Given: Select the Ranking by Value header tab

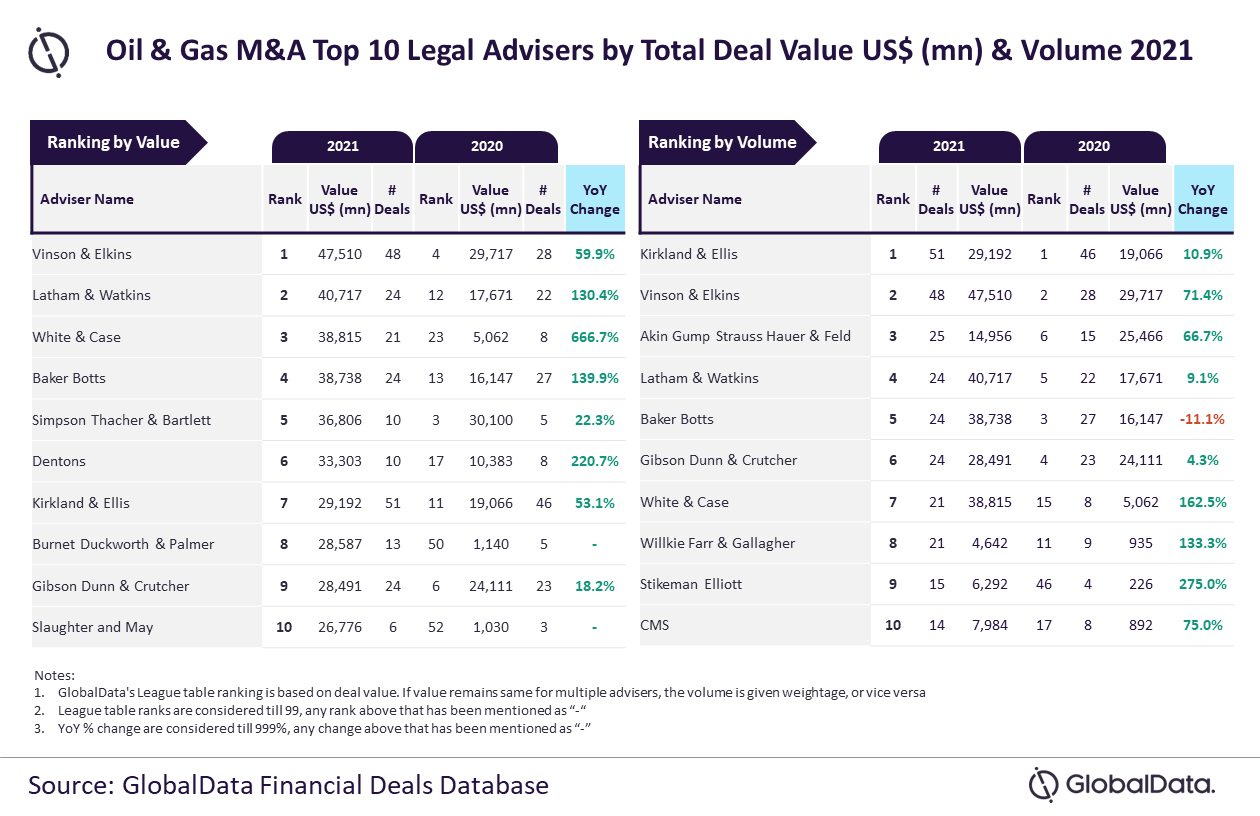Looking at the screenshot, I should 118,142.
